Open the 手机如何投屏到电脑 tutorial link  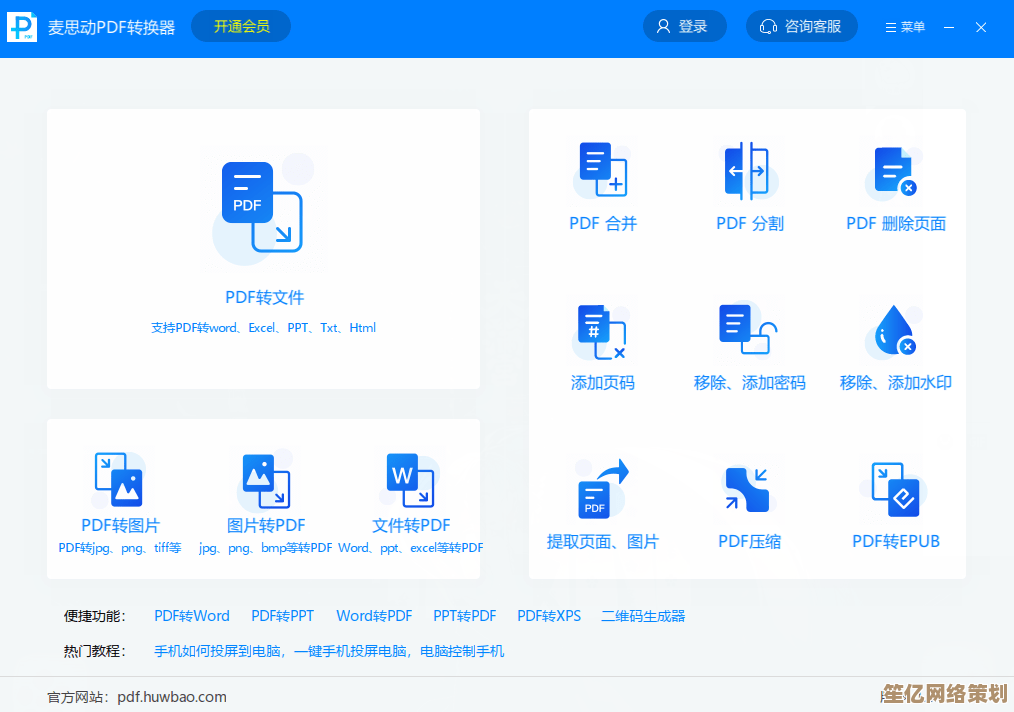[217, 651]
